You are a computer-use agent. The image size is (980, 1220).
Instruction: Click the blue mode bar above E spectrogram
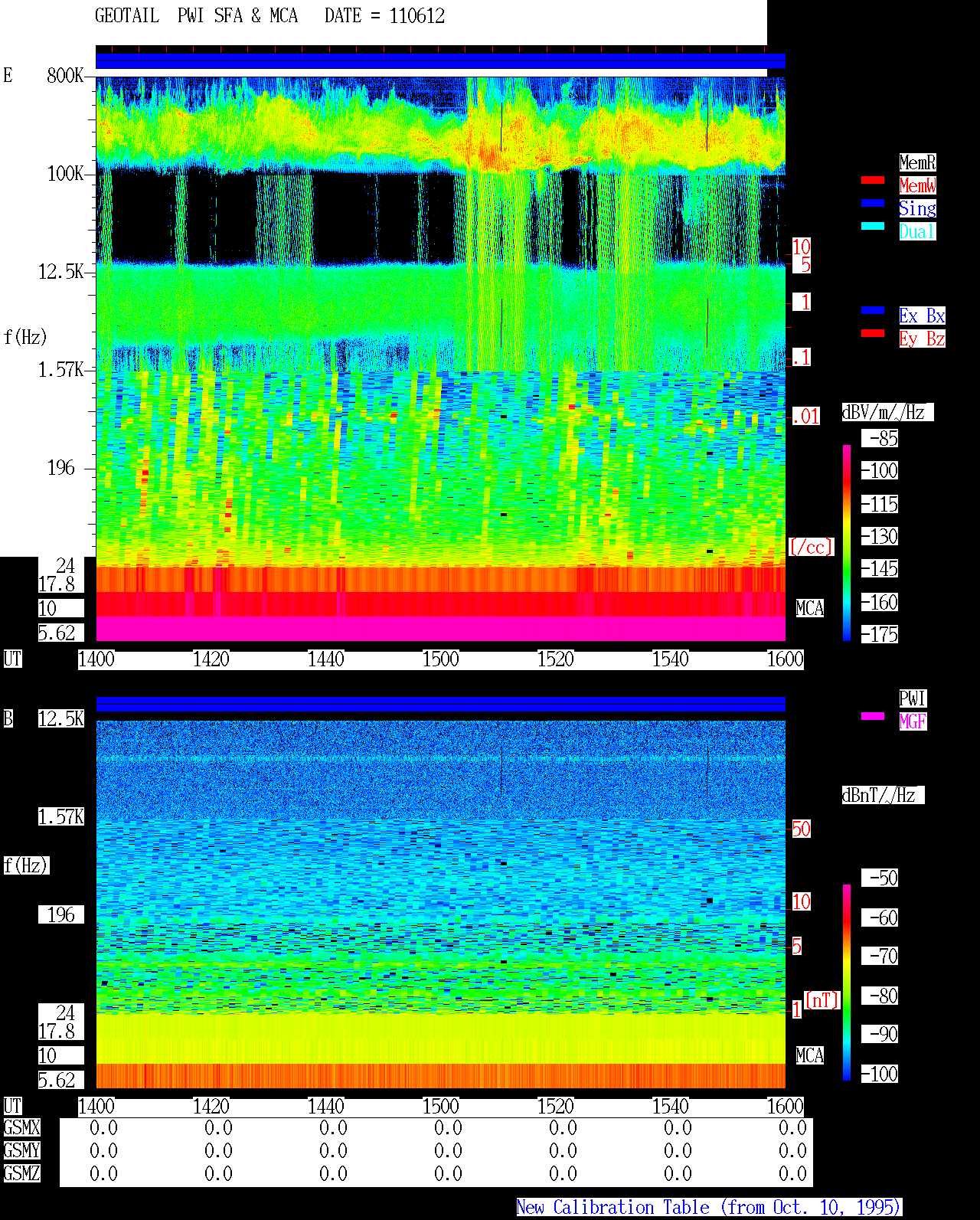[440, 61]
